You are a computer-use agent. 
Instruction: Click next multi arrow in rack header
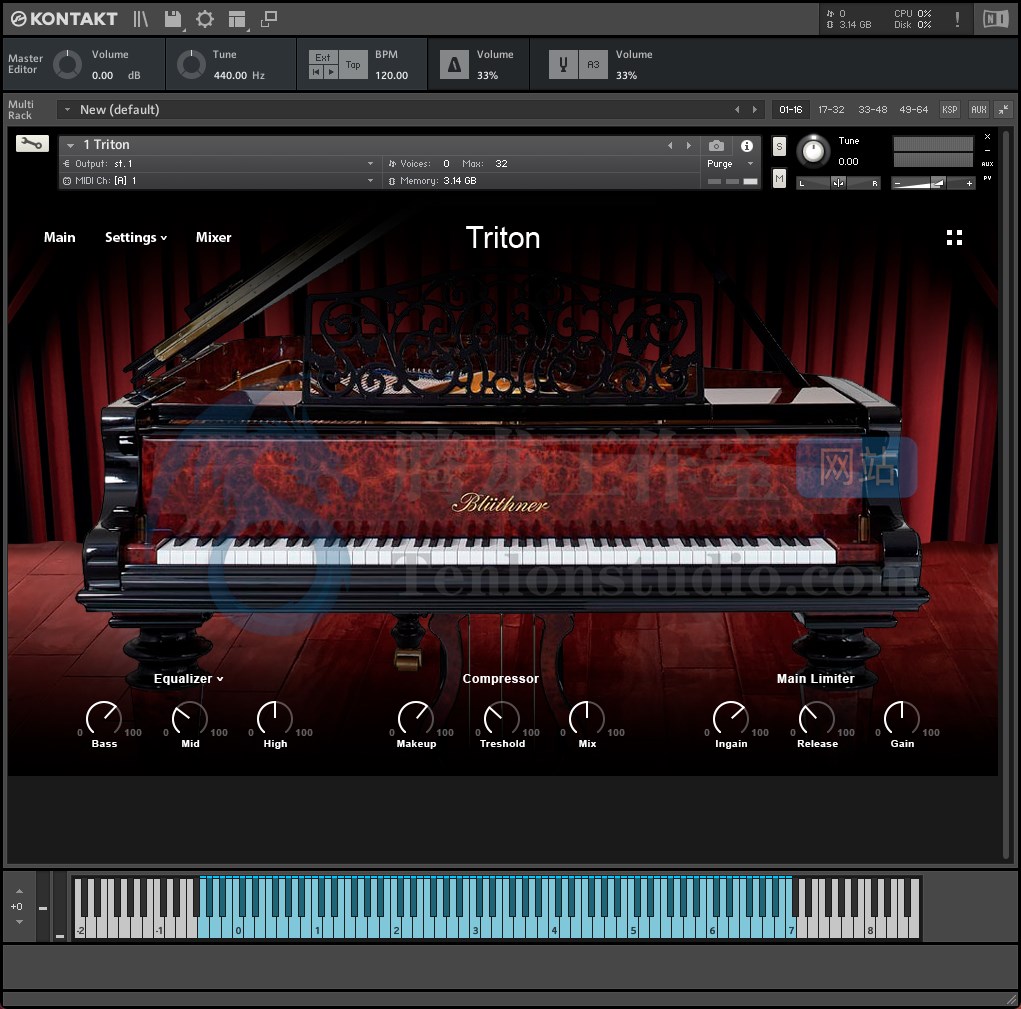755,109
